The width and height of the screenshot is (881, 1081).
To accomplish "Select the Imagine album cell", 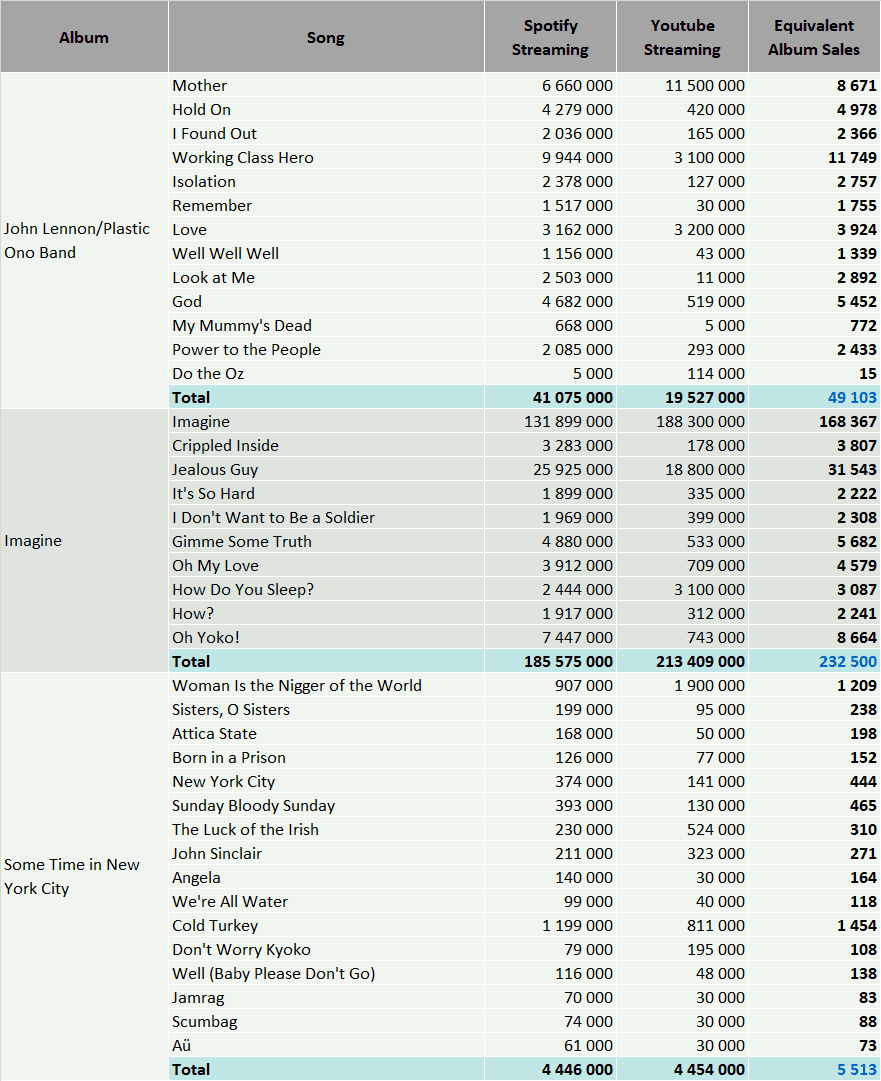I will pyautogui.click(x=84, y=540).
